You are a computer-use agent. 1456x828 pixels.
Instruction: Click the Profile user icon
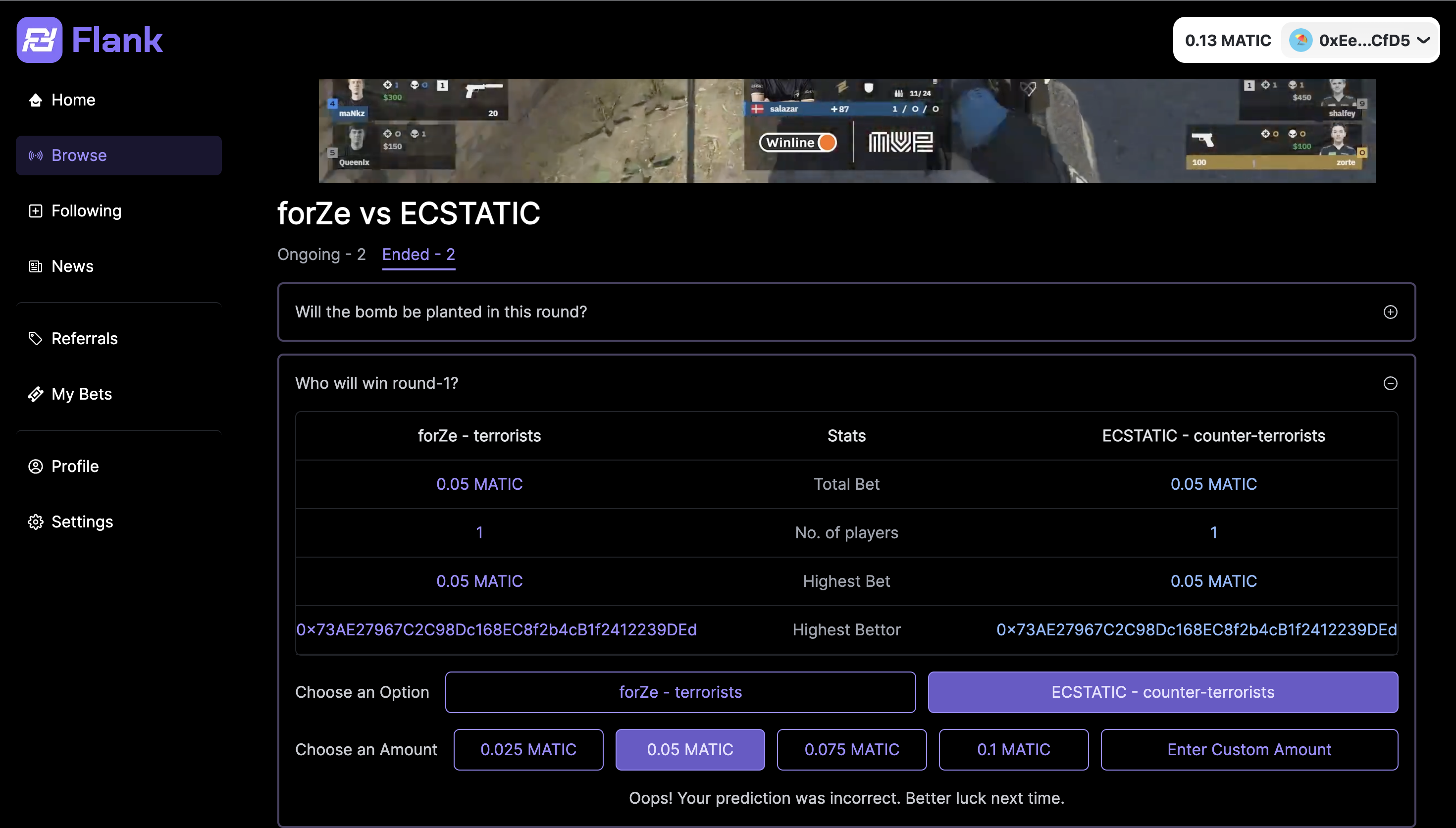[35, 466]
